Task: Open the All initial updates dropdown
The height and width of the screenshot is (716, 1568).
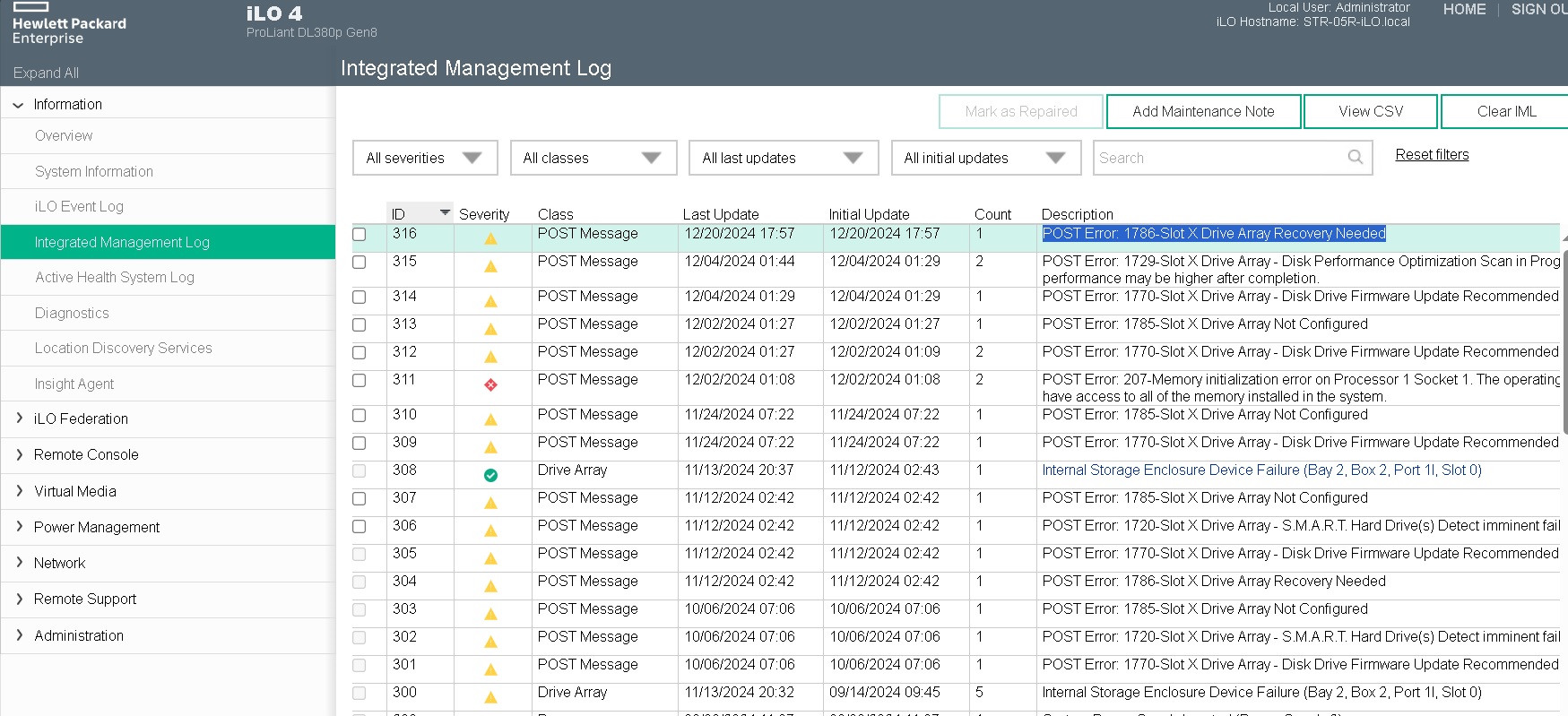Action: coord(986,158)
